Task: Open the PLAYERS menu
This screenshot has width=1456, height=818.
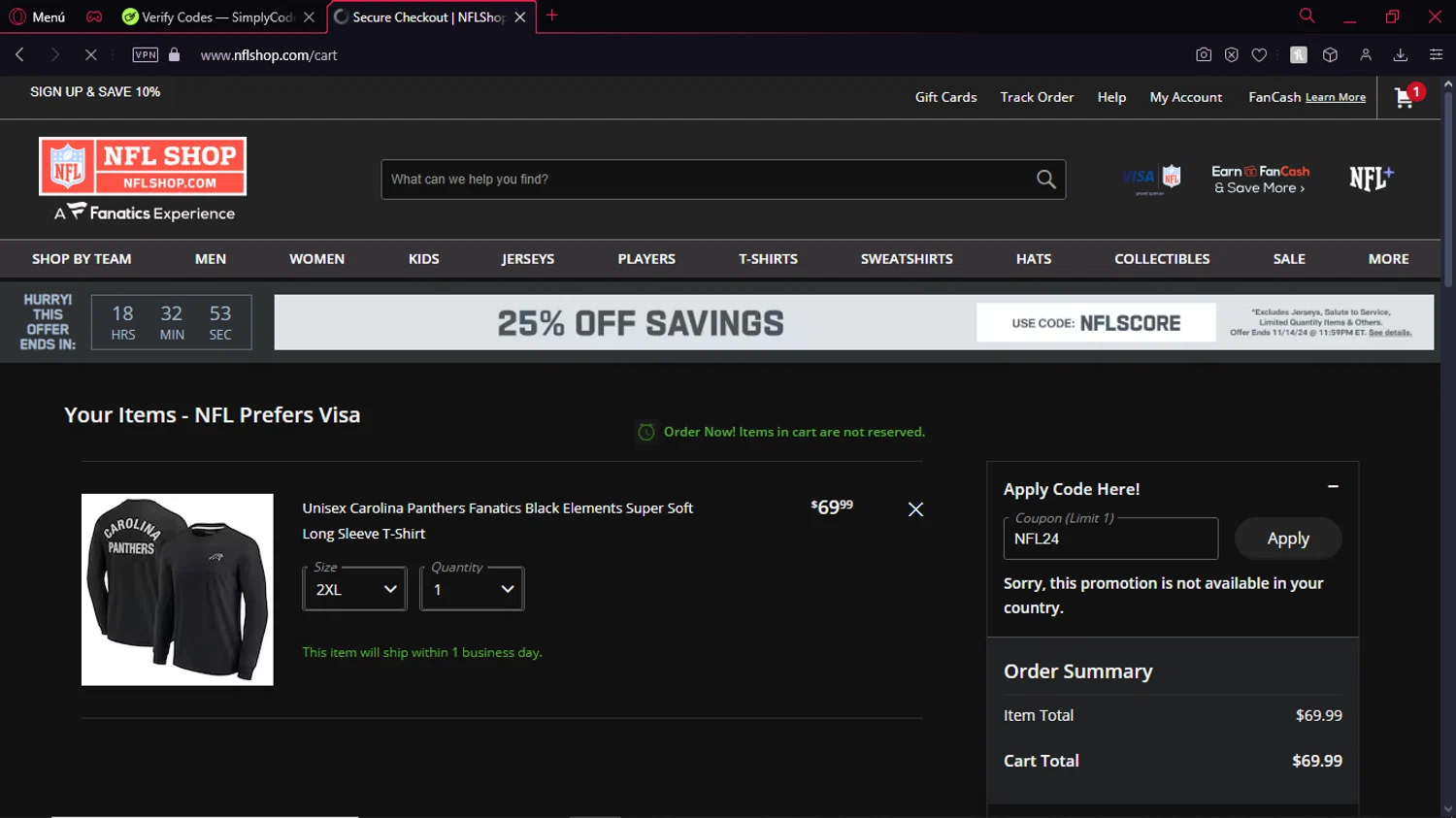Action: pyautogui.click(x=646, y=259)
